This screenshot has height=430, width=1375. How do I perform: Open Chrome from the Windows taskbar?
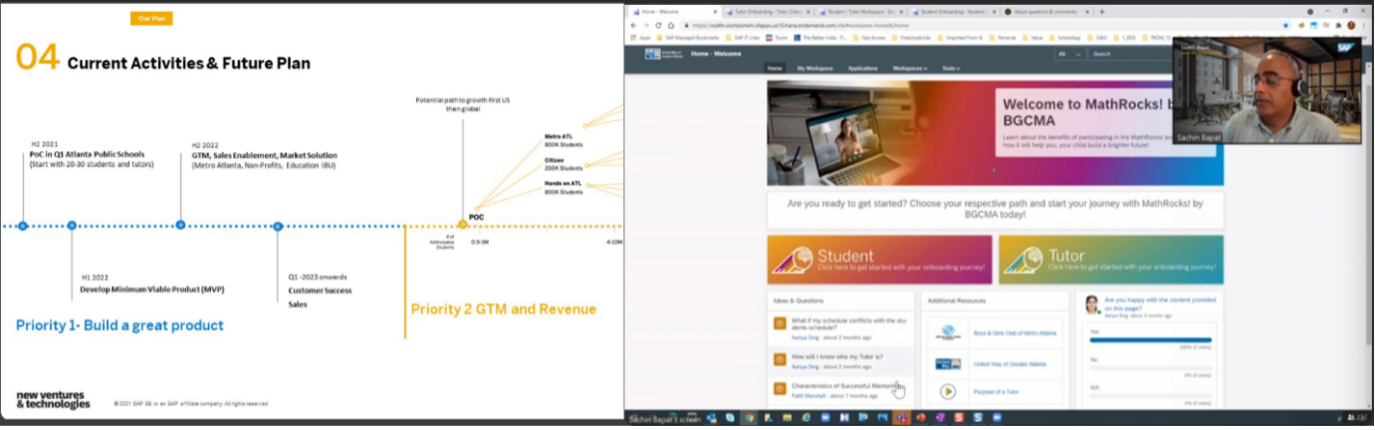[749, 417]
